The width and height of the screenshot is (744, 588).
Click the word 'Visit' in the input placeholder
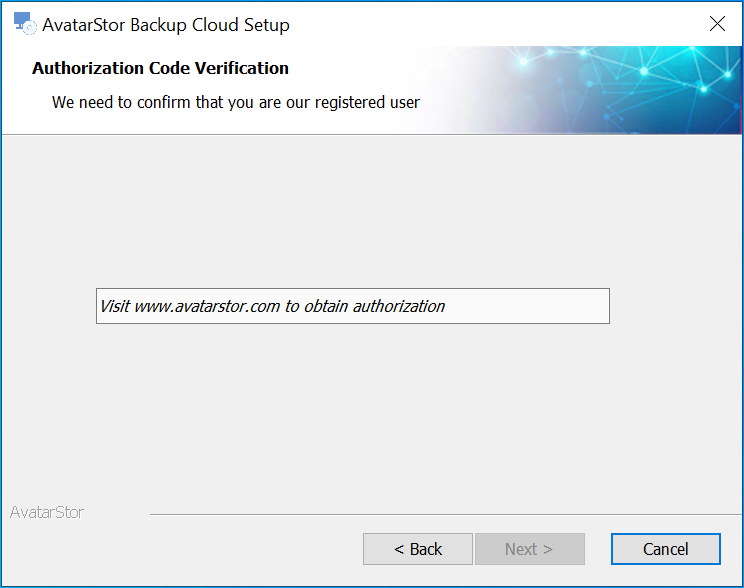point(115,307)
